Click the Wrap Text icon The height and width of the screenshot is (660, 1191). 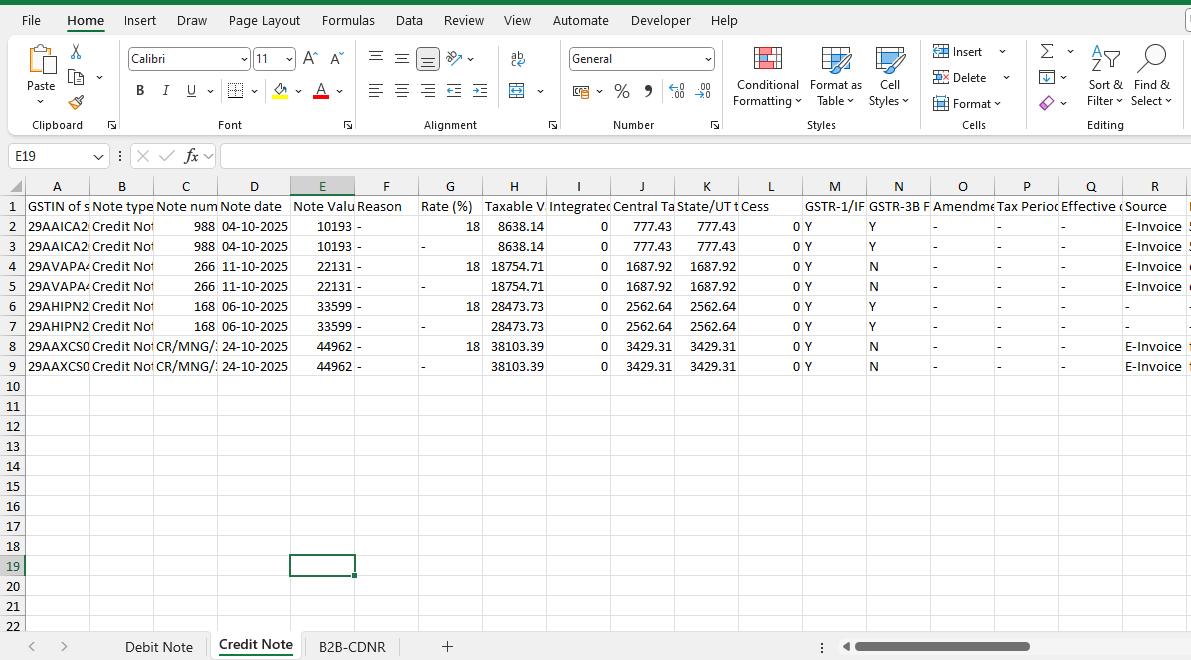517,59
